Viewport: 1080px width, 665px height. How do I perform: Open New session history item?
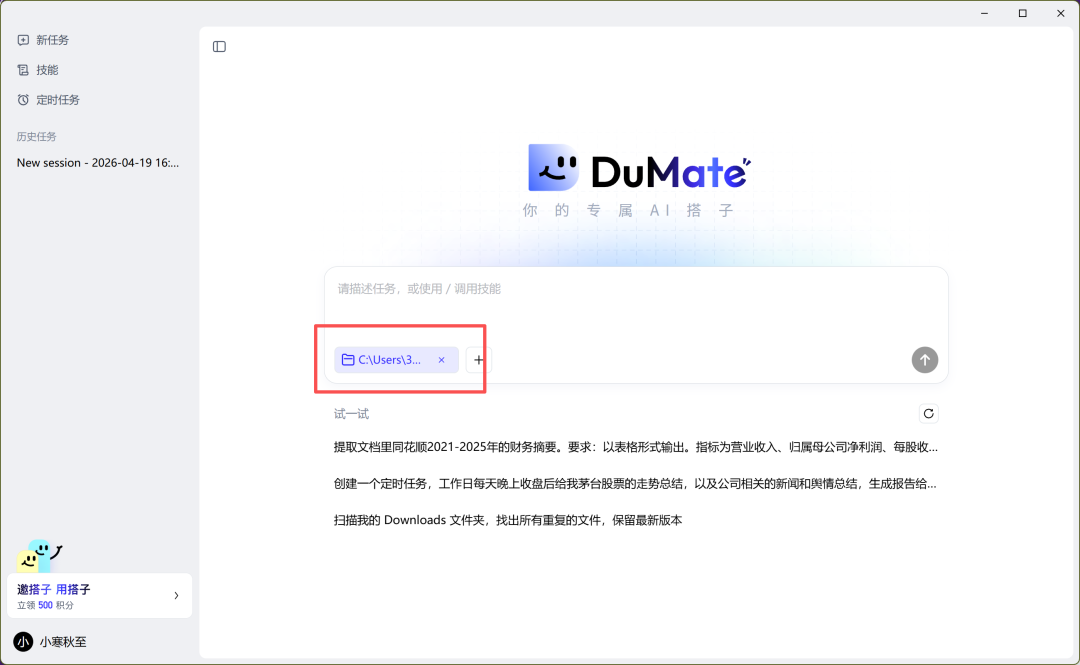[x=97, y=163]
